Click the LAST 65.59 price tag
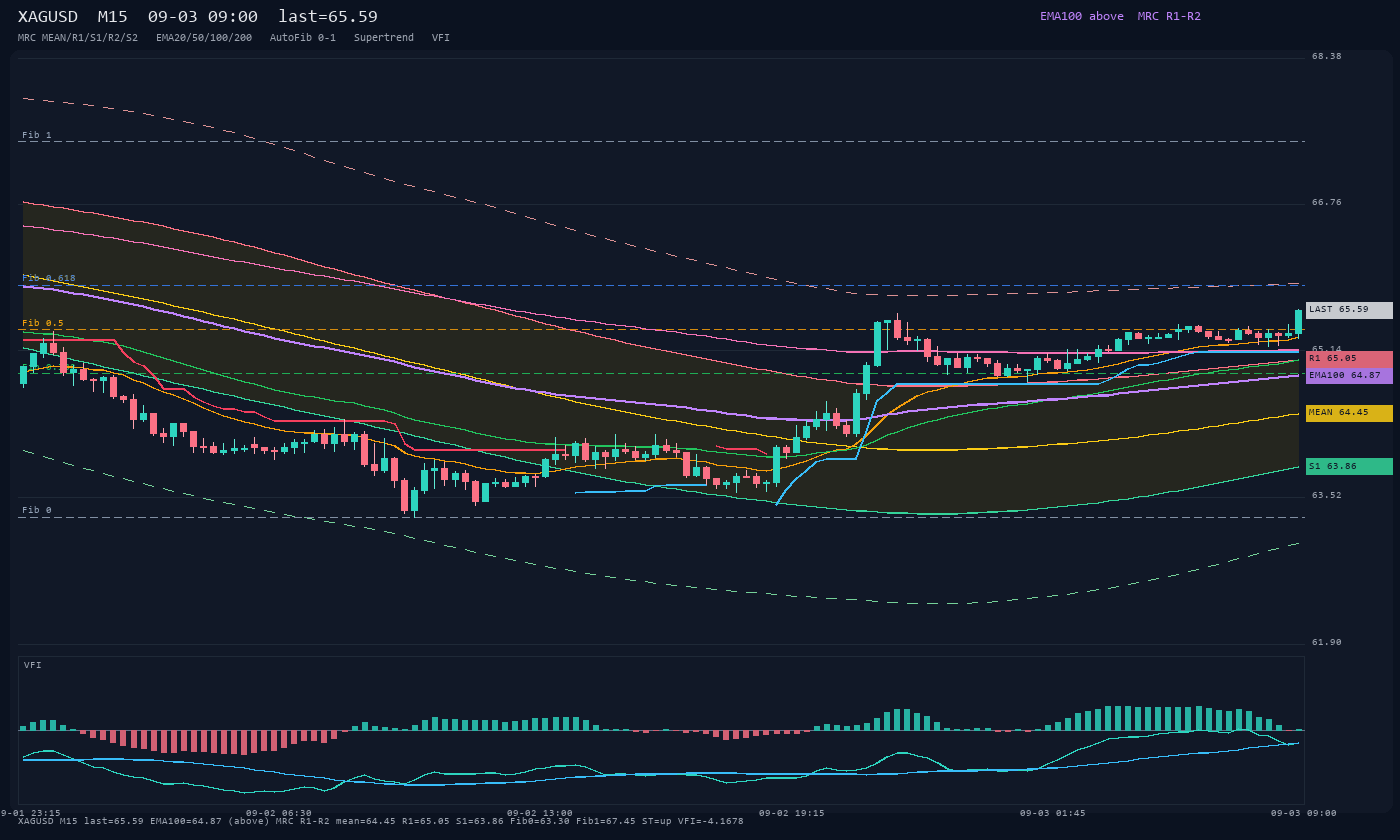1400x840 pixels. pyautogui.click(x=1349, y=310)
